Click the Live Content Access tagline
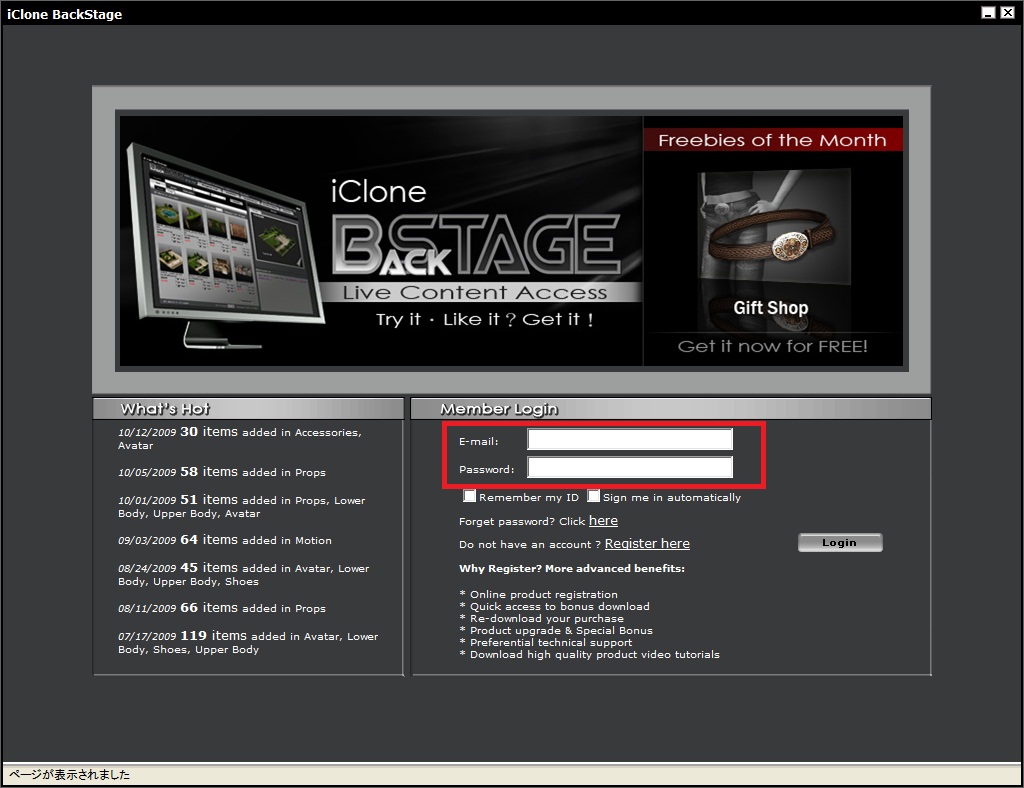The image size is (1024, 788). point(475,292)
